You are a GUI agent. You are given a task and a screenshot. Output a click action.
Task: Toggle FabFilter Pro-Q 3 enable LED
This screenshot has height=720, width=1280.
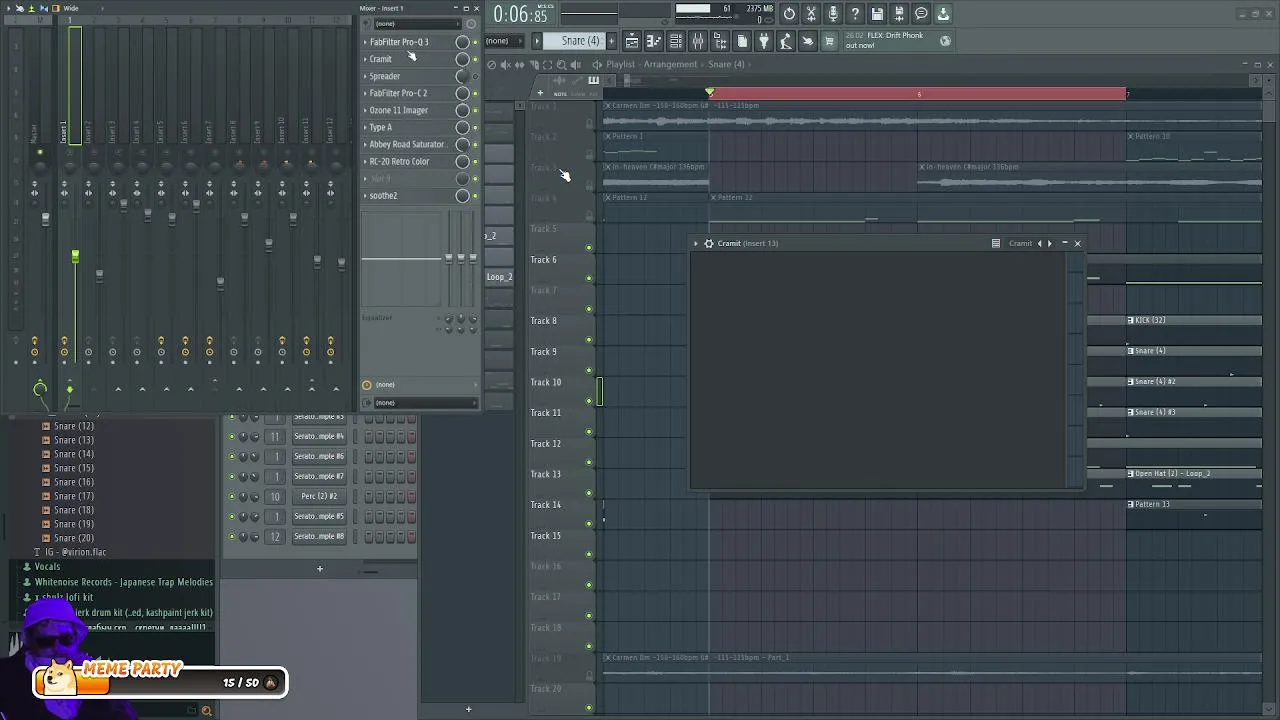pyautogui.click(x=475, y=42)
